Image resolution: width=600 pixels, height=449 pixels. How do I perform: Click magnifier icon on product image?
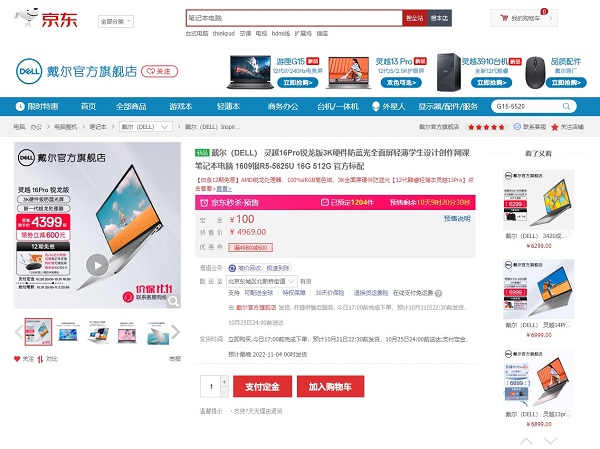(173, 301)
